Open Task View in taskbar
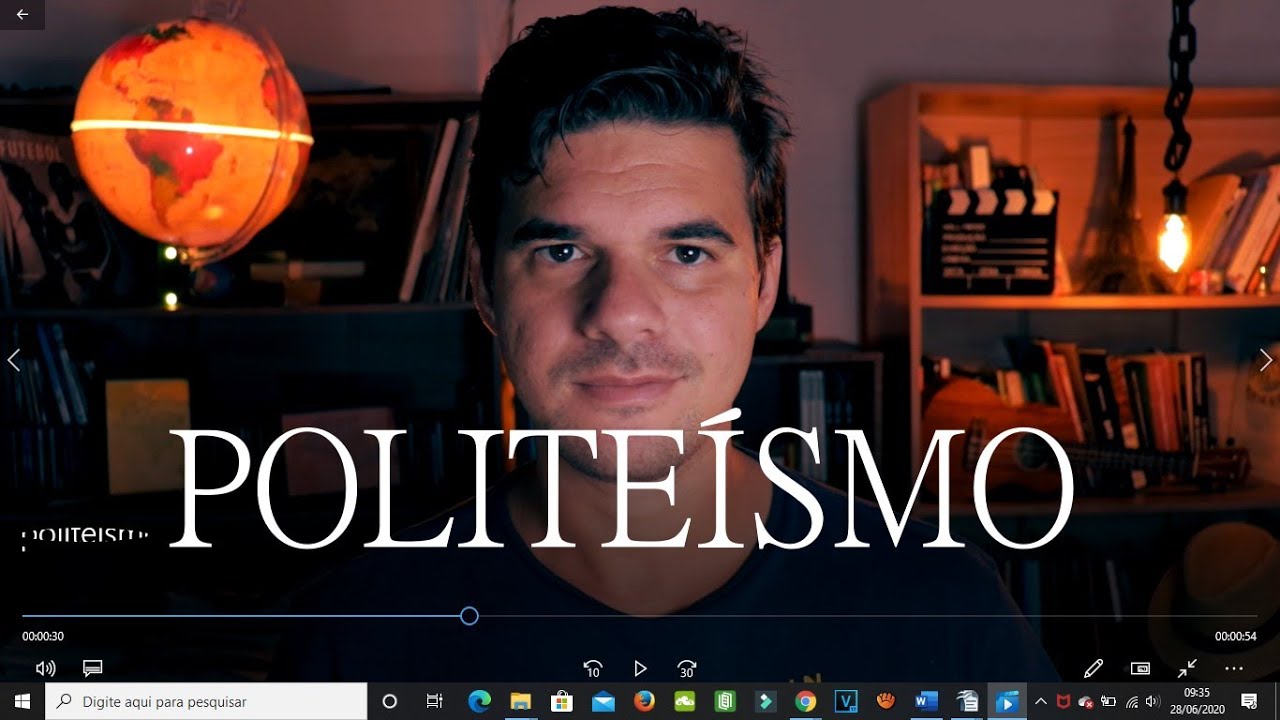Viewport: 1280px width, 720px height. tap(434, 701)
